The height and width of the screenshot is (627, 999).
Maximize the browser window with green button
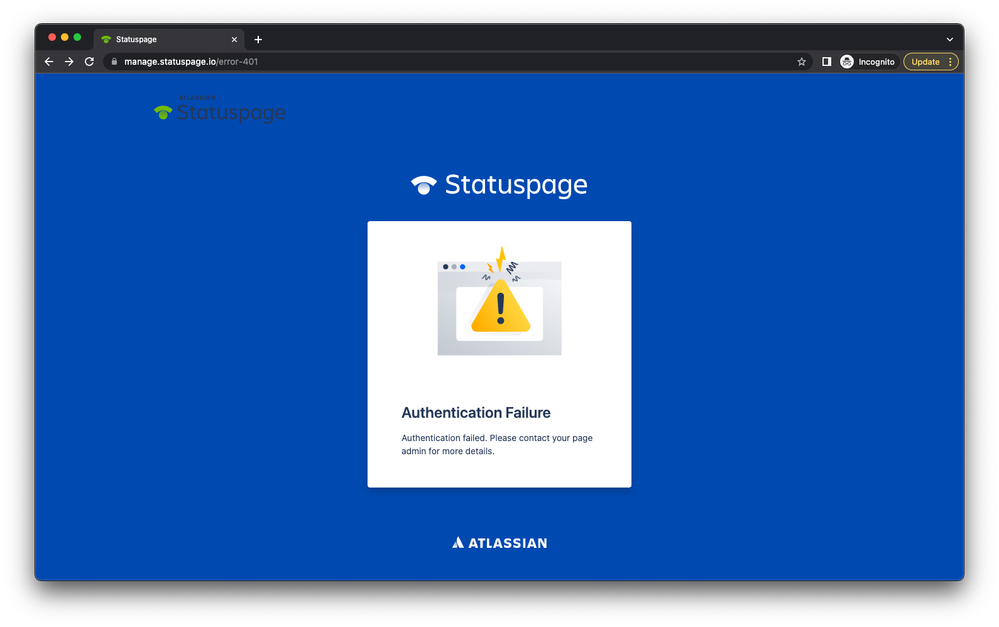77,38
